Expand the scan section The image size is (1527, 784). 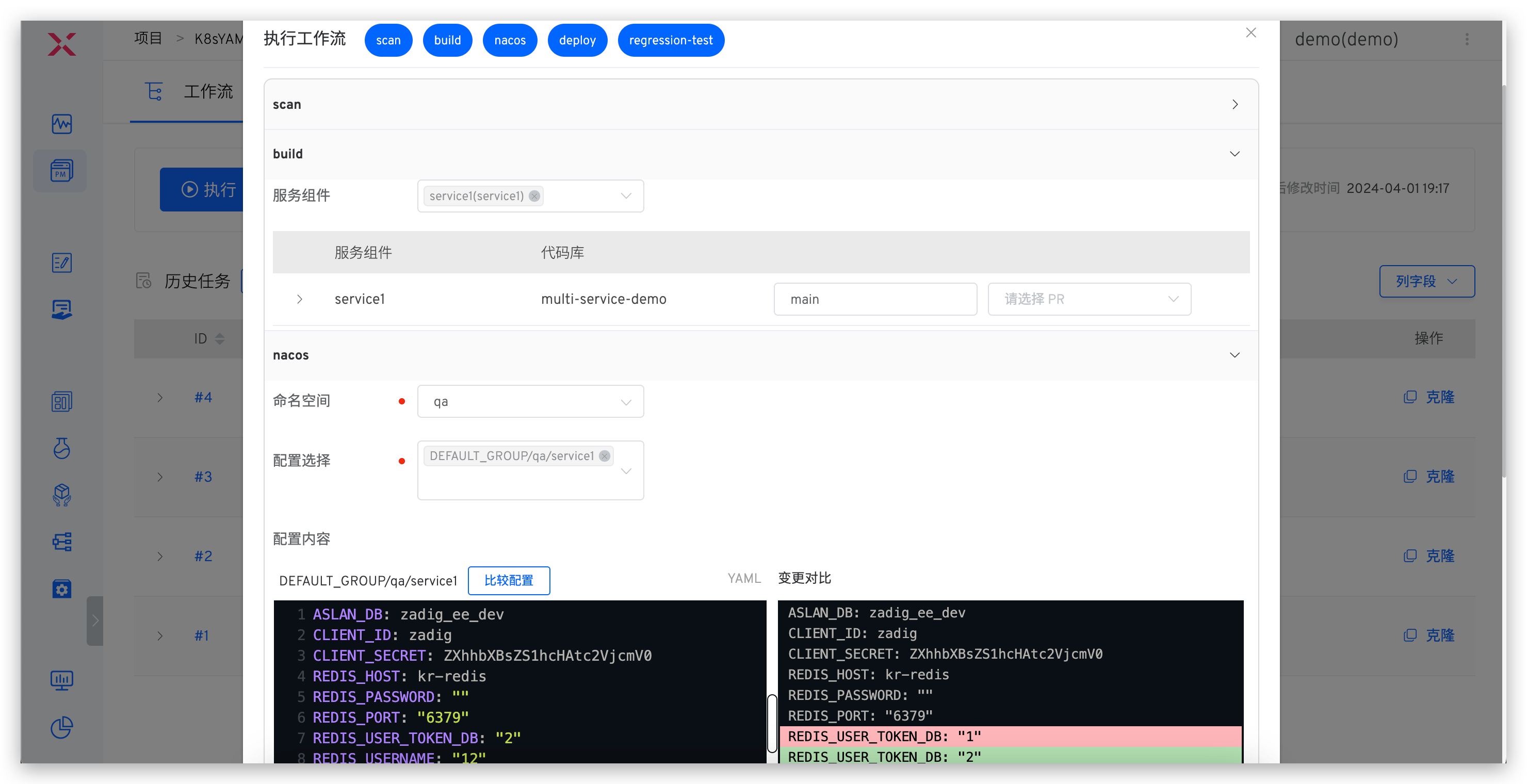(x=1235, y=105)
